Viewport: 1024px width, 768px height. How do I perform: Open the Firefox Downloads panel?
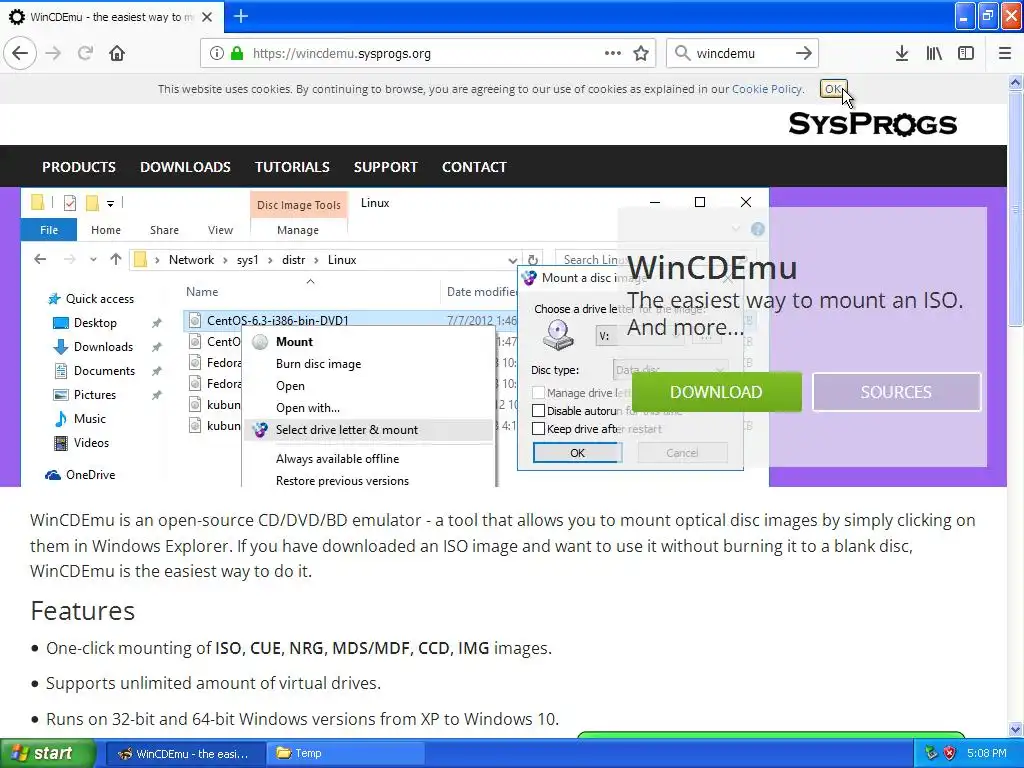(x=902, y=53)
